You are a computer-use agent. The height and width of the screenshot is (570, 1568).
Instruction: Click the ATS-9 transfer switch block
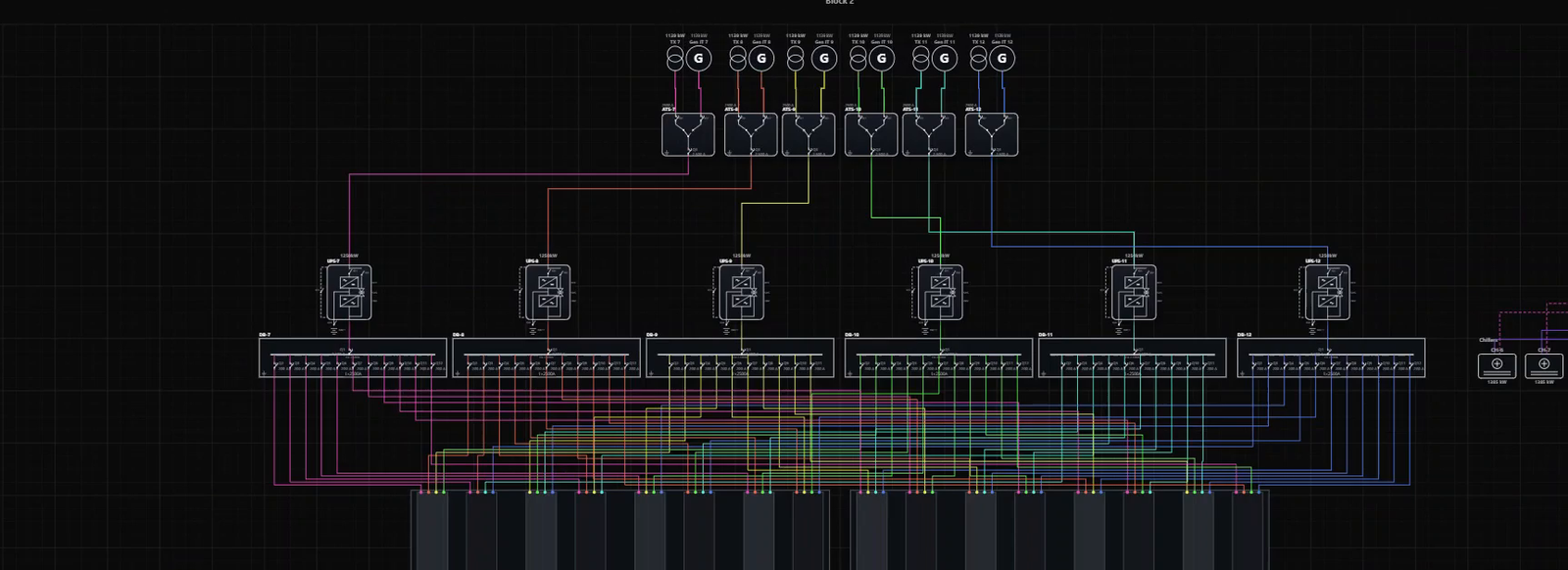click(x=808, y=134)
